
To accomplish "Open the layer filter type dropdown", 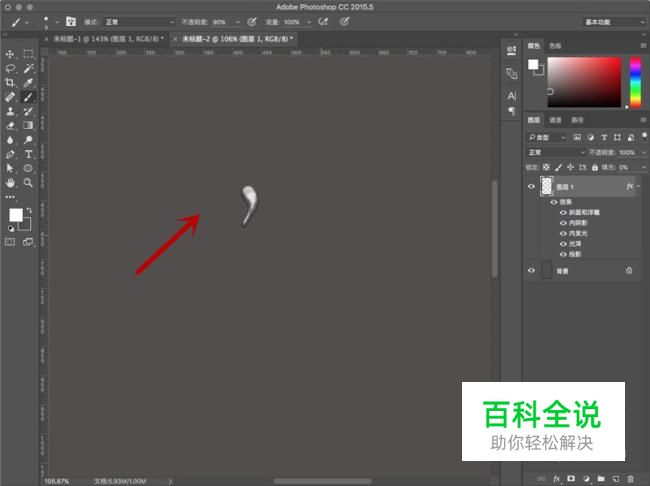I will (546, 137).
